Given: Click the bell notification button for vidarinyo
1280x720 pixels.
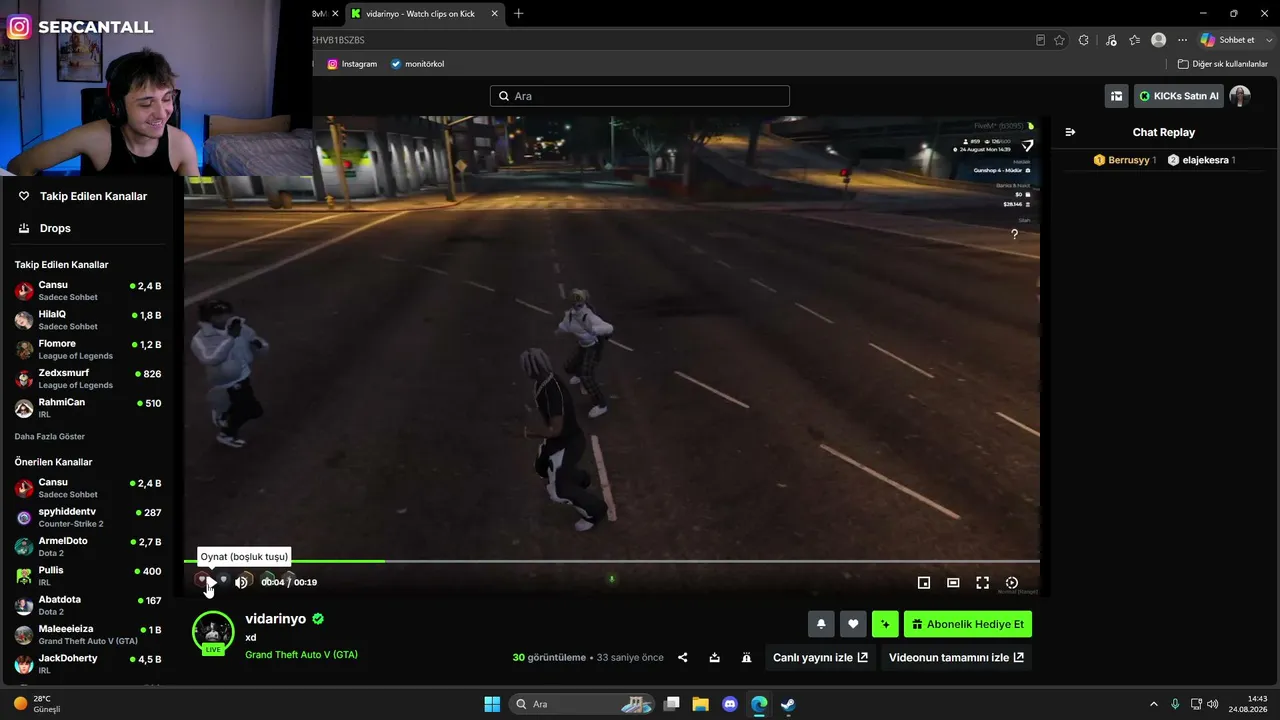Looking at the screenshot, I should tap(821, 624).
